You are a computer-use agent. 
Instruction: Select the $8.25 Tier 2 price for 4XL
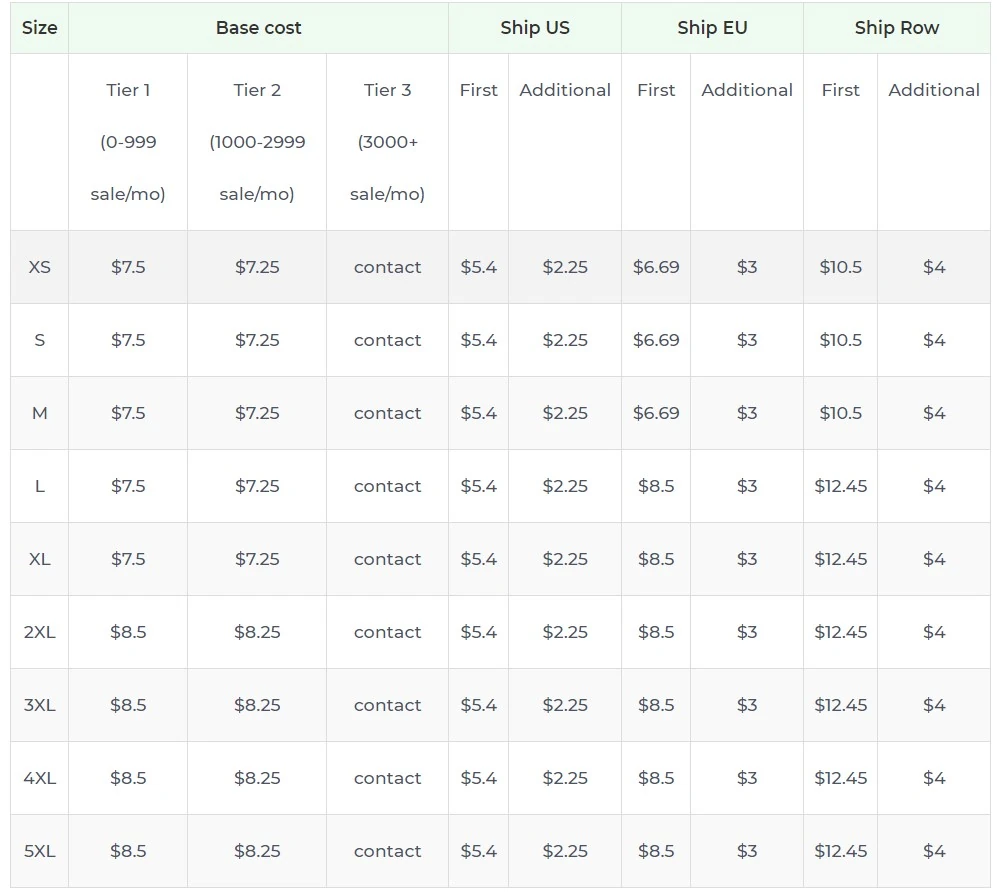(256, 778)
